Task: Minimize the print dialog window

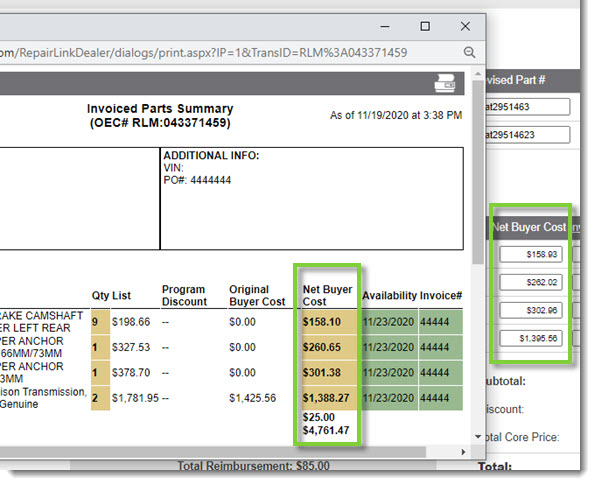Action: tap(385, 27)
